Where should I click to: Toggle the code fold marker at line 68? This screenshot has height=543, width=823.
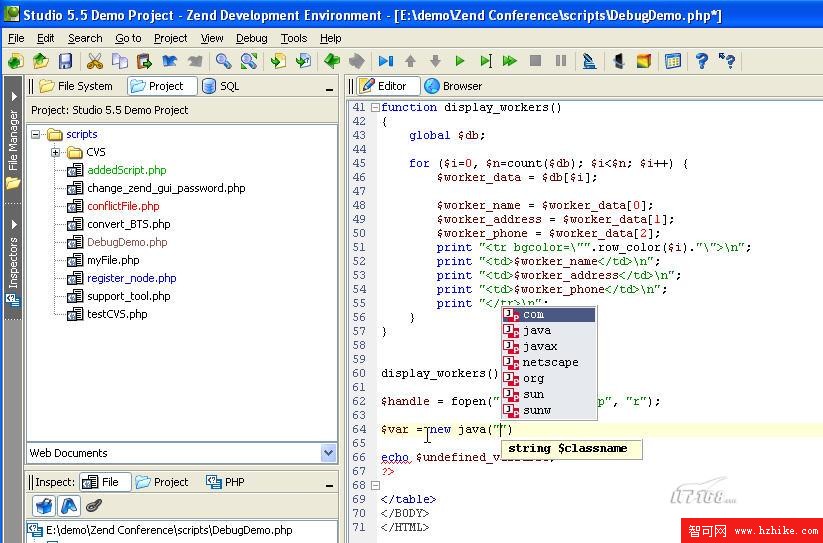pos(375,485)
